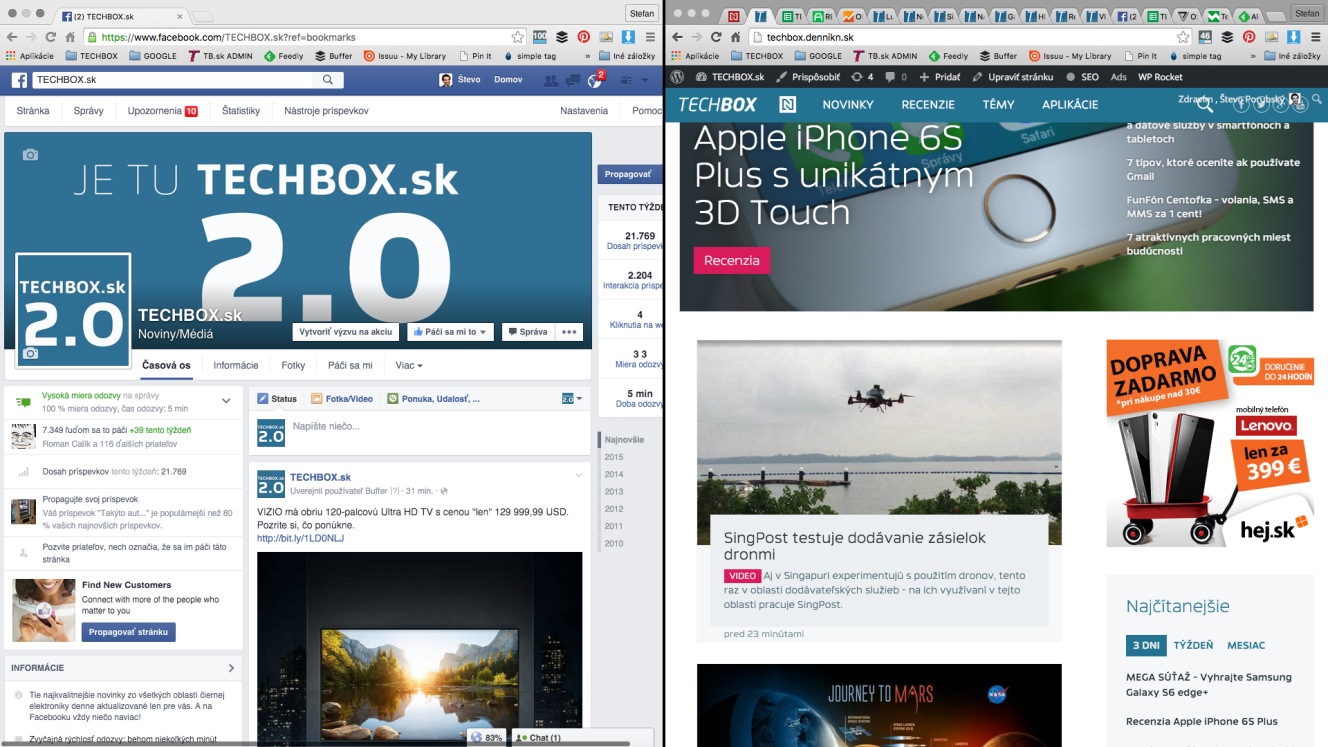Bookmark techbox.dennikn.sk with the star icon
1328x747 pixels.
(1184, 37)
